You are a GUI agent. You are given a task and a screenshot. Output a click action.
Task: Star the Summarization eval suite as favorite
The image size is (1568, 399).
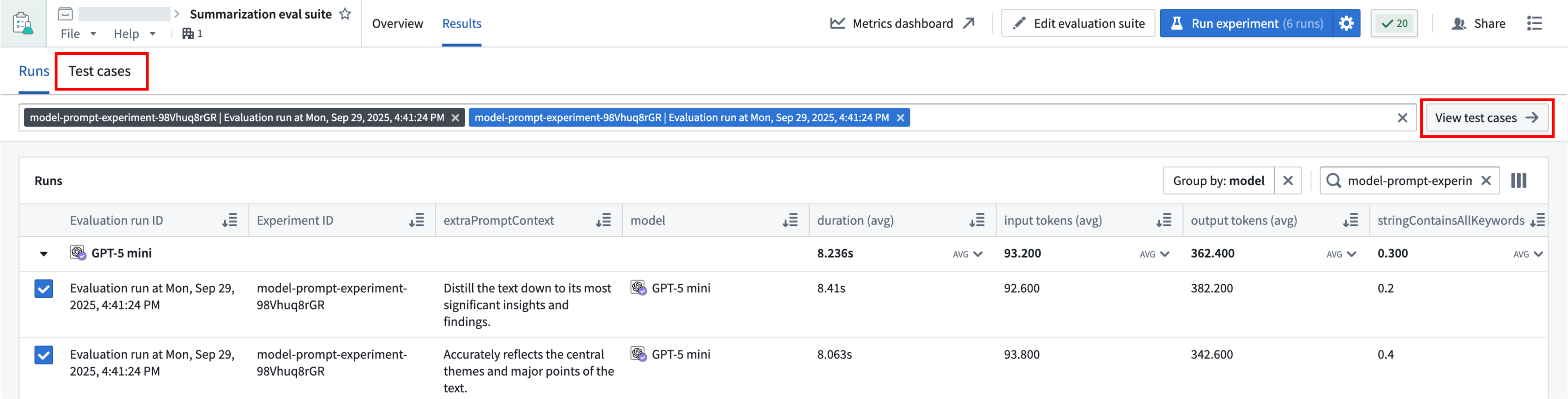click(x=345, y=14)
